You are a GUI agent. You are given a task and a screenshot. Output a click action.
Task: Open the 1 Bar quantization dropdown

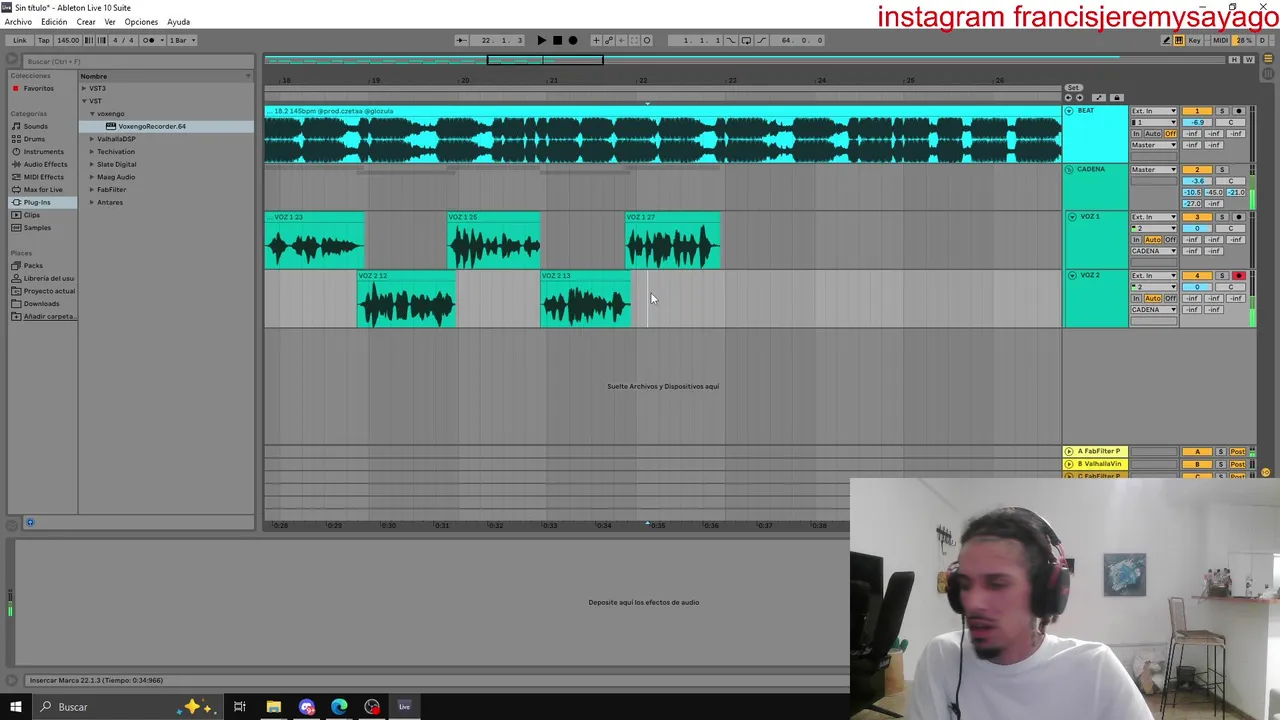(x=182, y=40)
